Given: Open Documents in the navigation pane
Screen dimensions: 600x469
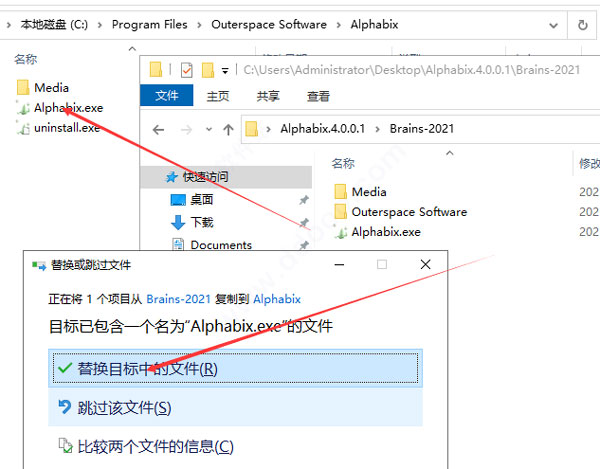Looking at the screenshot, I should pos(221,245).
